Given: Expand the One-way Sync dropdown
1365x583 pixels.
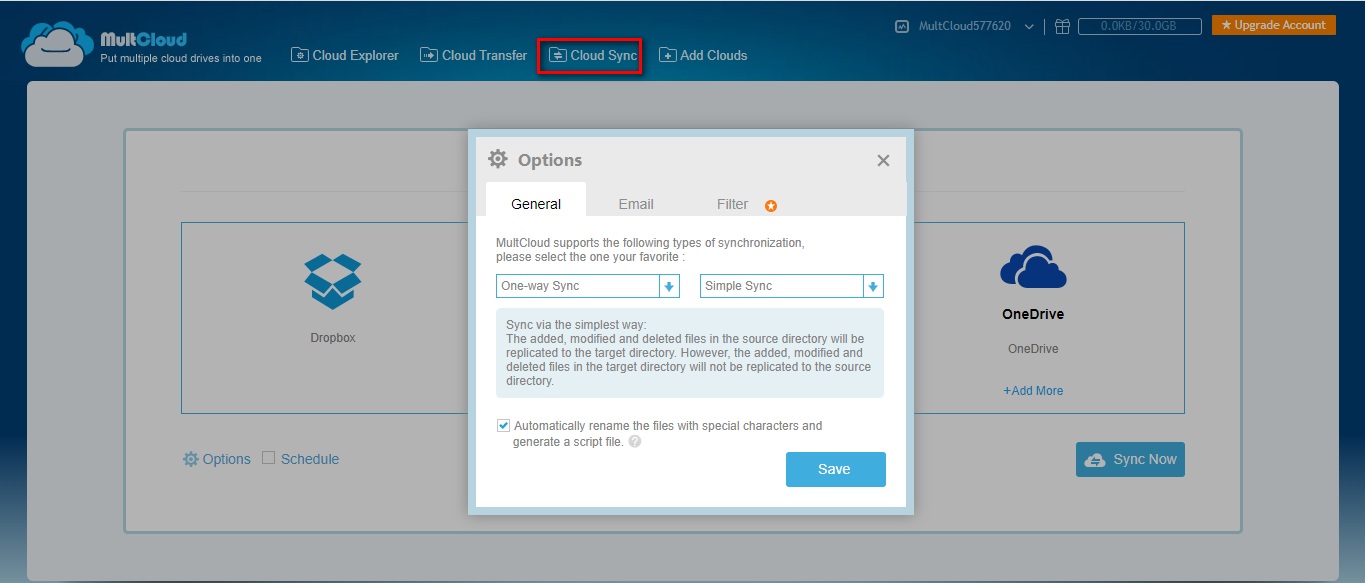Looking at the screenshot, I should [669, 287].
